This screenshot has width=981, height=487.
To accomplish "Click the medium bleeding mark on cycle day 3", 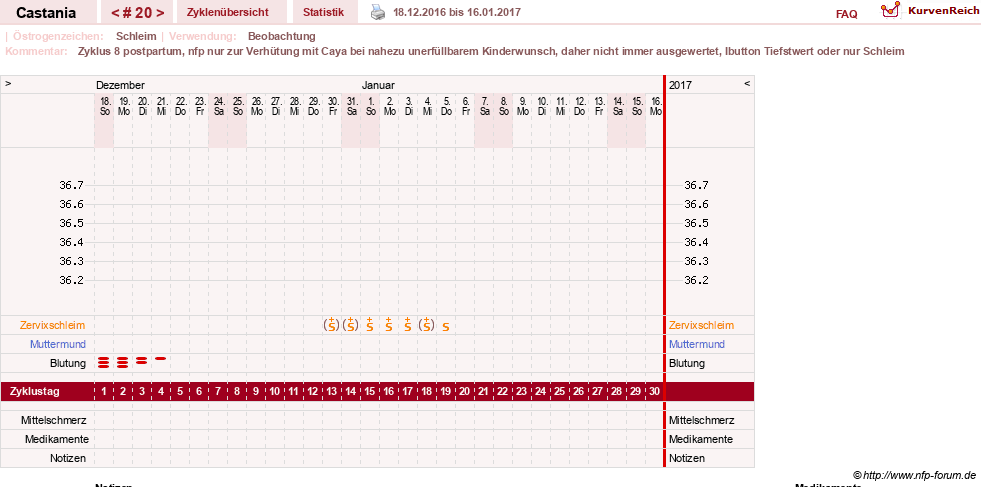I will pos(142,361).
